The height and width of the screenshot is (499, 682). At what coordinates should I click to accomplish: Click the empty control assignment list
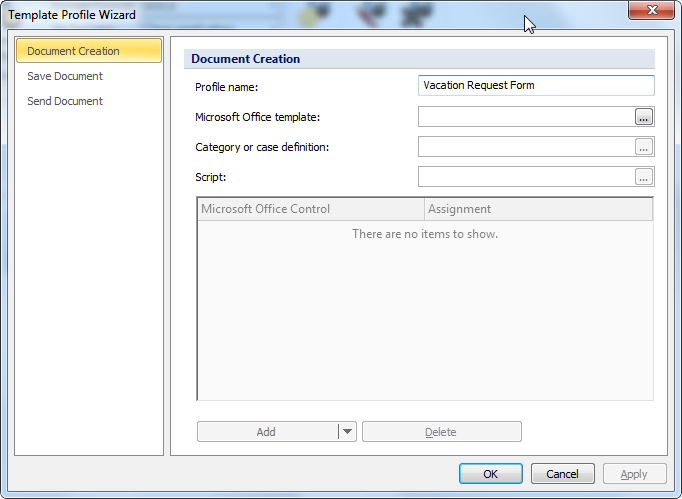(x=425, y=310)
